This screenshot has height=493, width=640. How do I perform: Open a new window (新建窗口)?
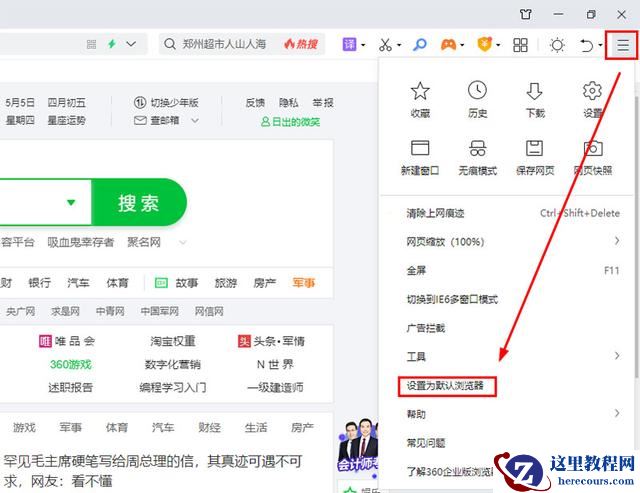[x=420, y=158]
